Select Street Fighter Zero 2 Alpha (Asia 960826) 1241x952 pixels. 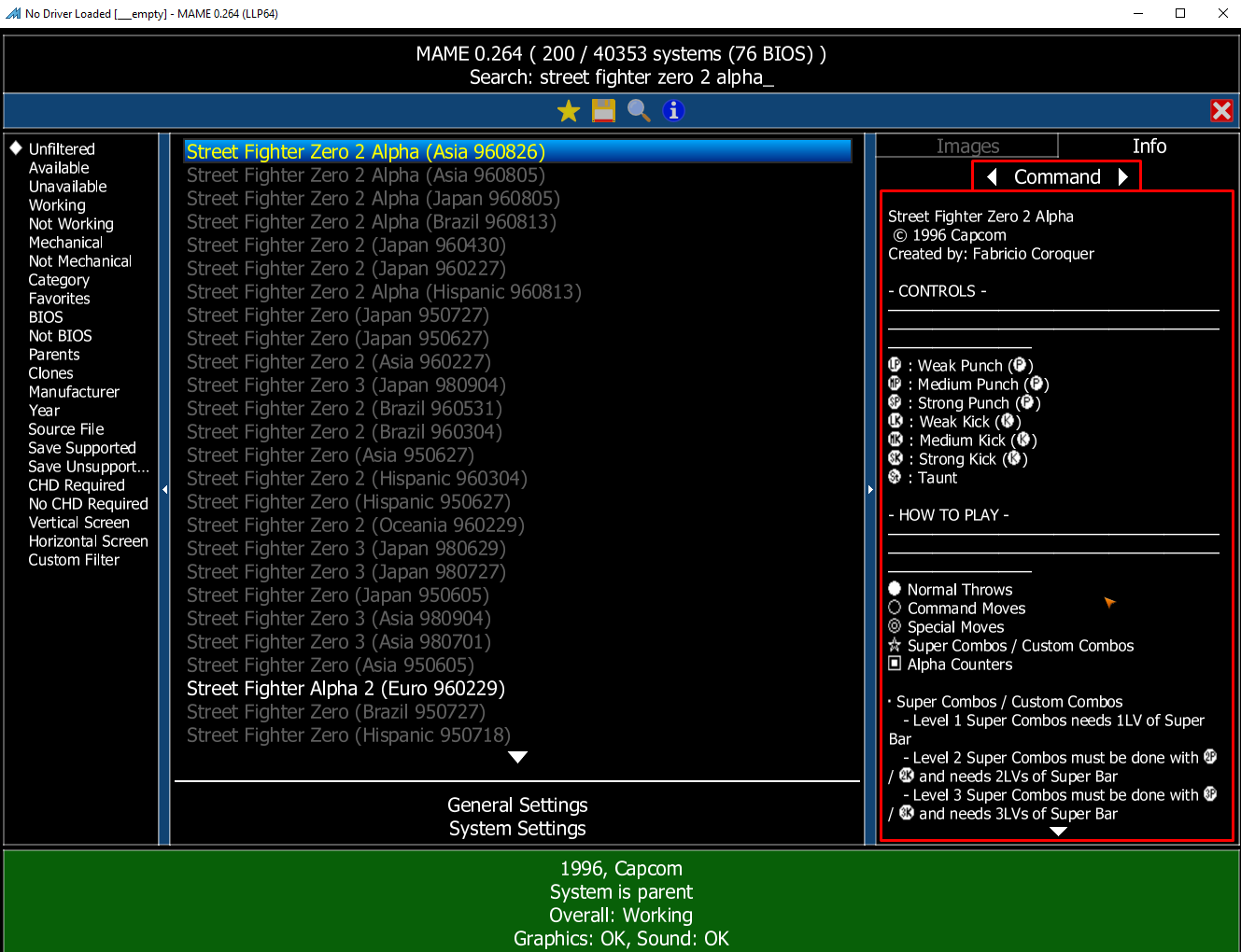coord(517,151)
